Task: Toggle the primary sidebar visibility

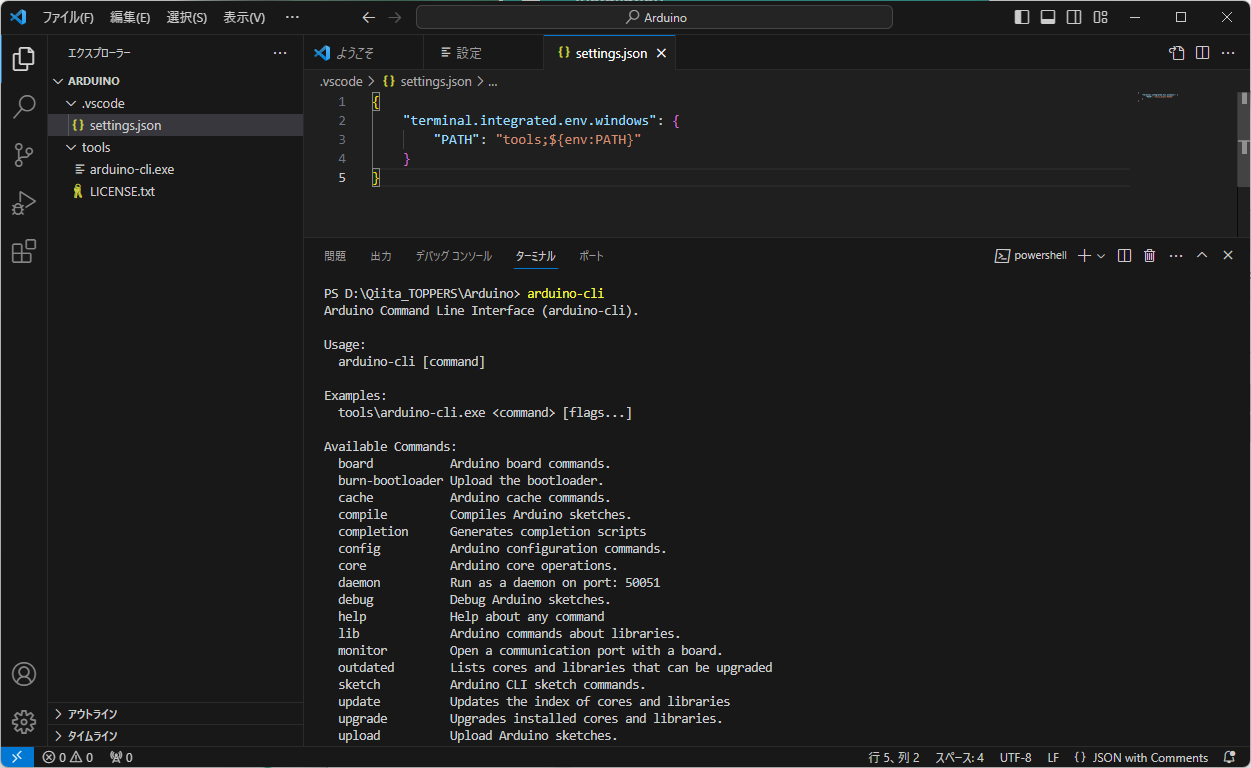Action: point(1022,17)
